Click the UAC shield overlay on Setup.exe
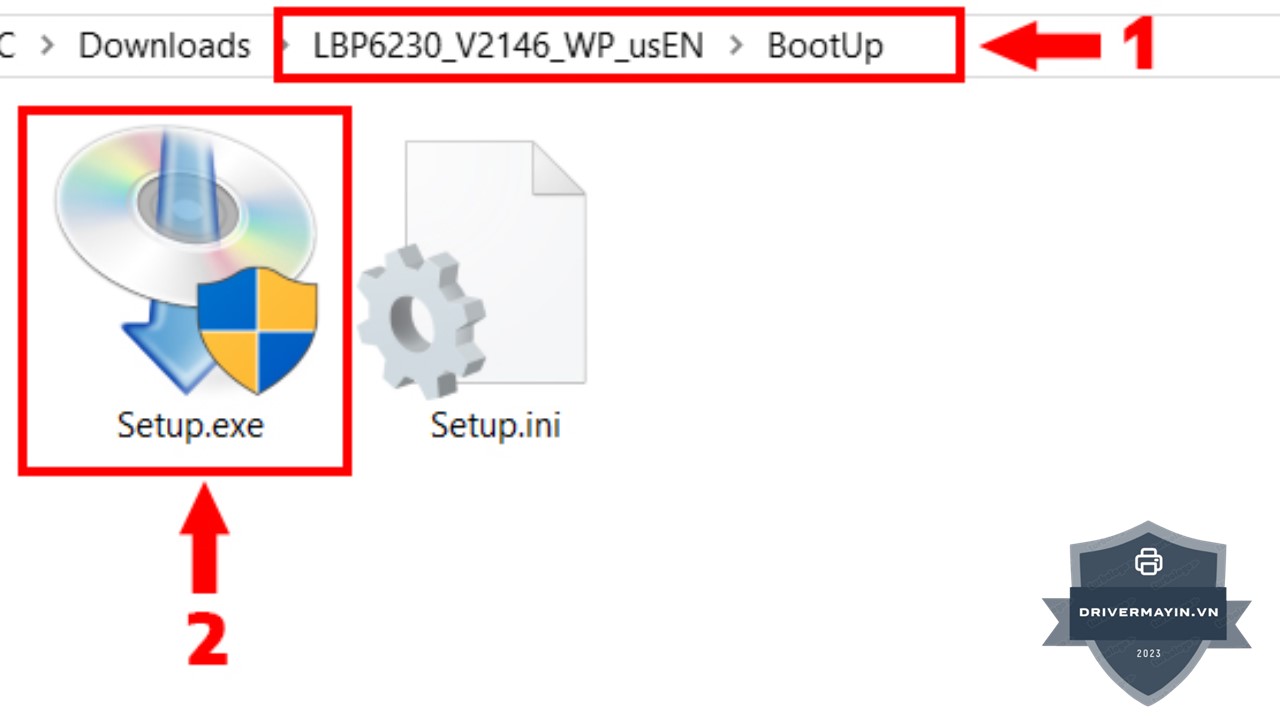Viewport: 1280px width, 720px height. [257, 336]
